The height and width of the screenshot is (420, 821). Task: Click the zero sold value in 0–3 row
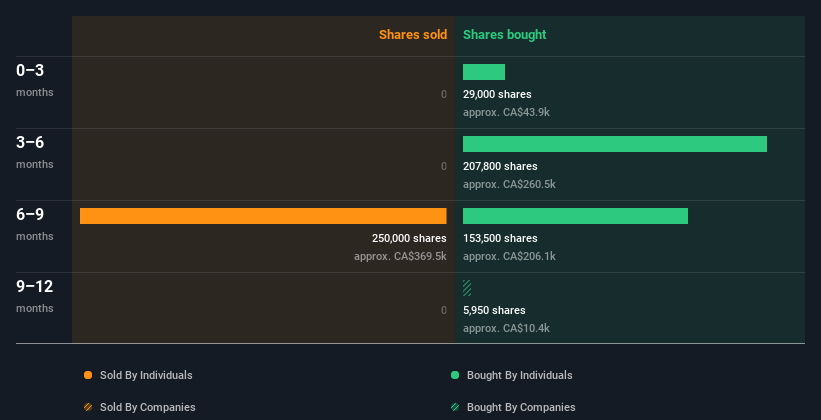click(443, 94)
